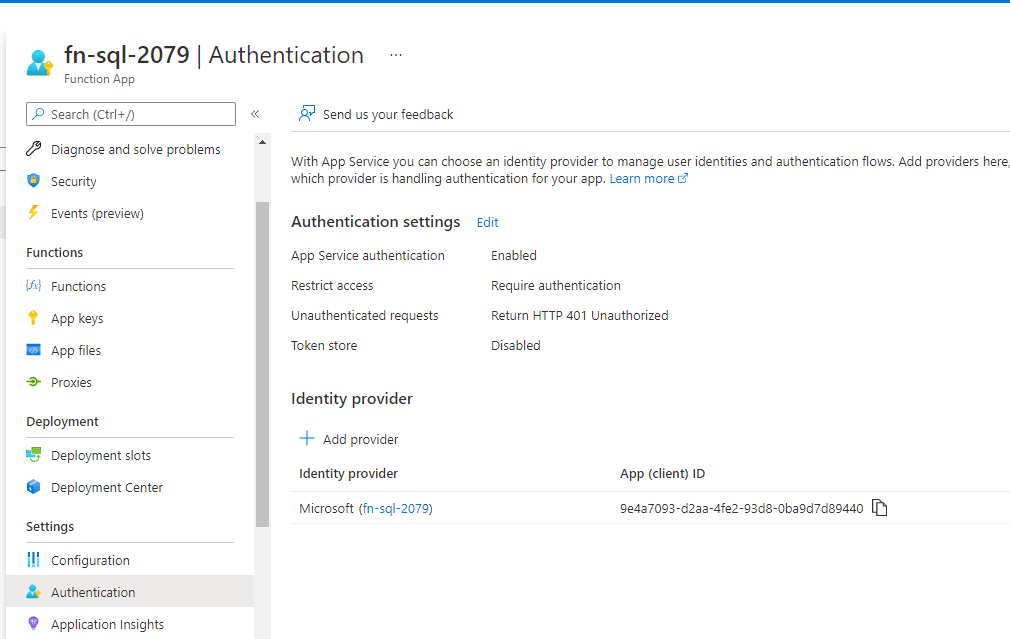Image resolution: width=1010 pixels, height=639 pixels.
Task: Open the ellipsis more options menu
Action: tap(396, 55)
